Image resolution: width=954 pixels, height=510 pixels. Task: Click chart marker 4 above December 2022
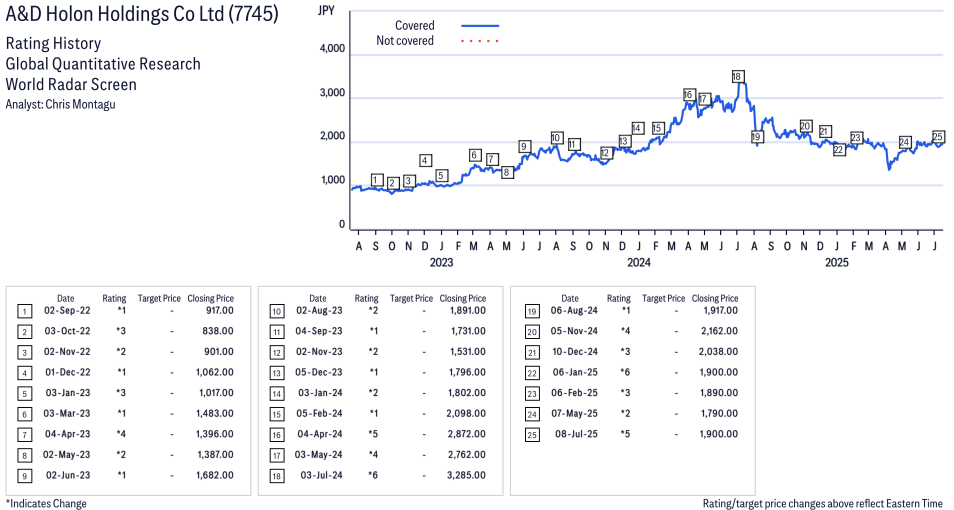pos(425,161)
